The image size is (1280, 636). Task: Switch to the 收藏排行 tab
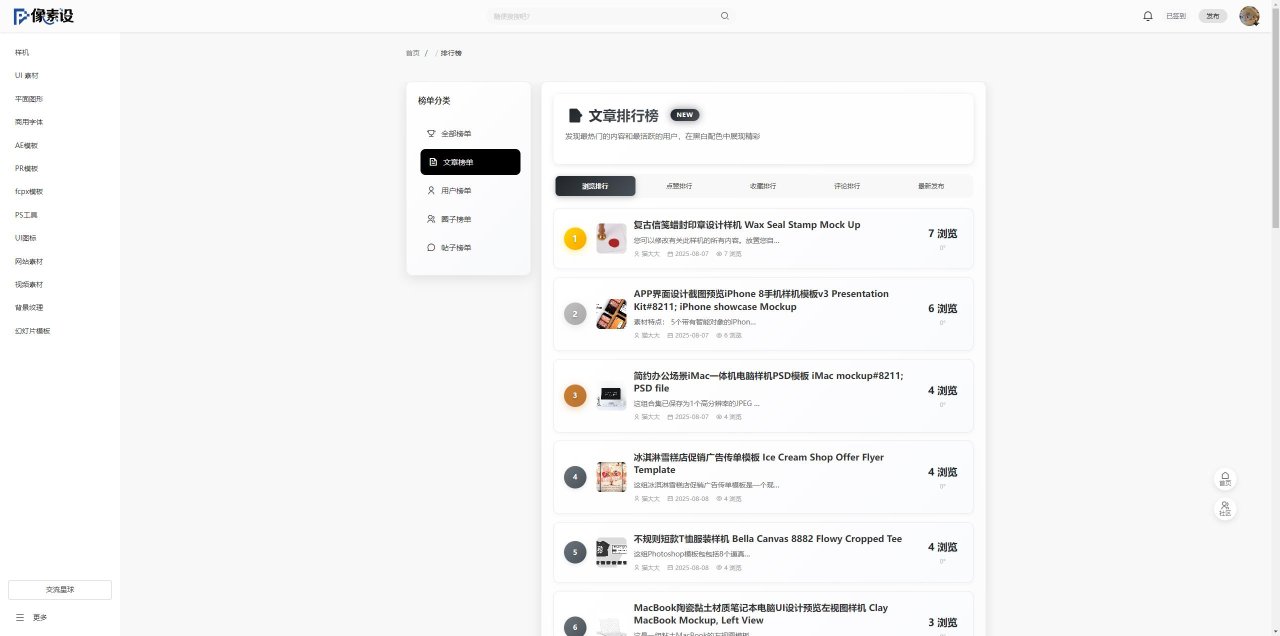[763, 186]
